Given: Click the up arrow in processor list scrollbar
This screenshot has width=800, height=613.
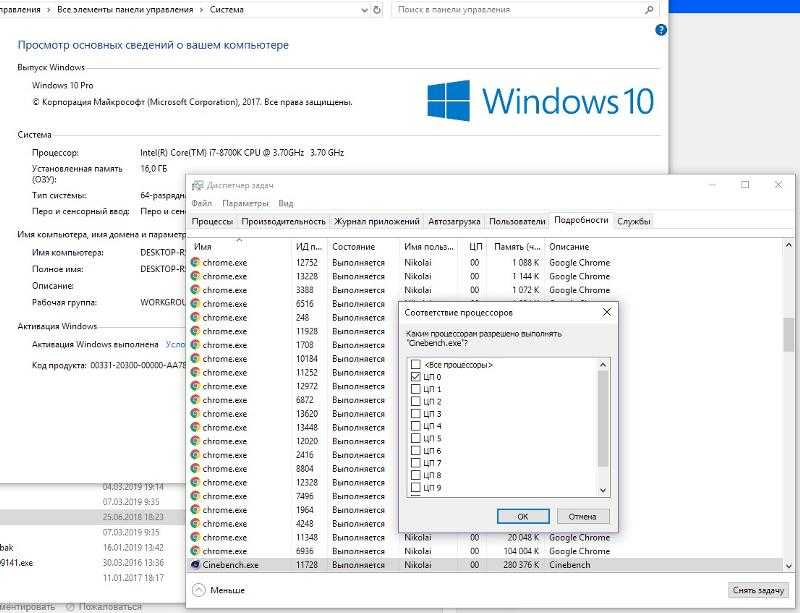Looking at the screenshot, I should tap(603, 364).
